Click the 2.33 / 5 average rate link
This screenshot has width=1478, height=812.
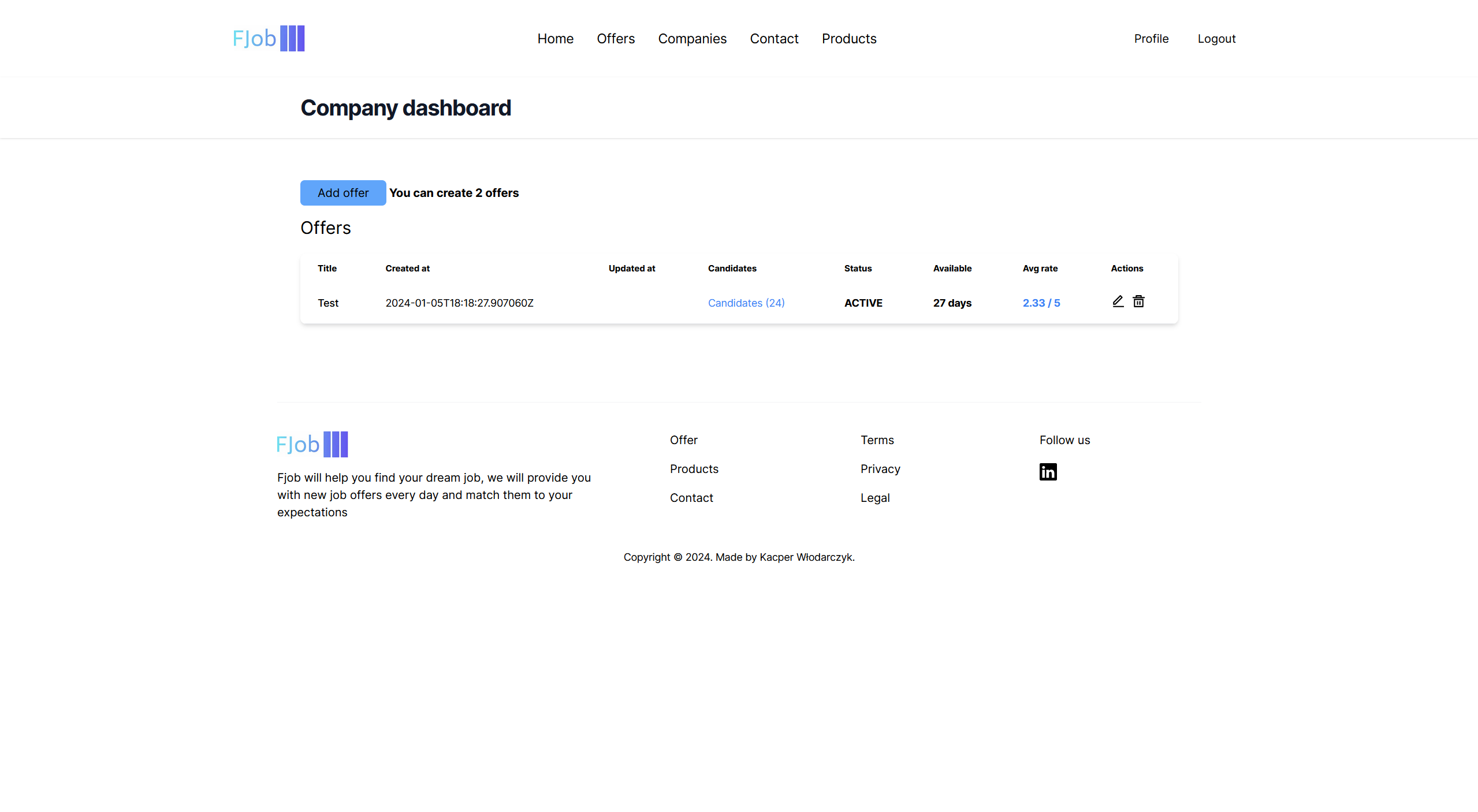(1041, 303)
